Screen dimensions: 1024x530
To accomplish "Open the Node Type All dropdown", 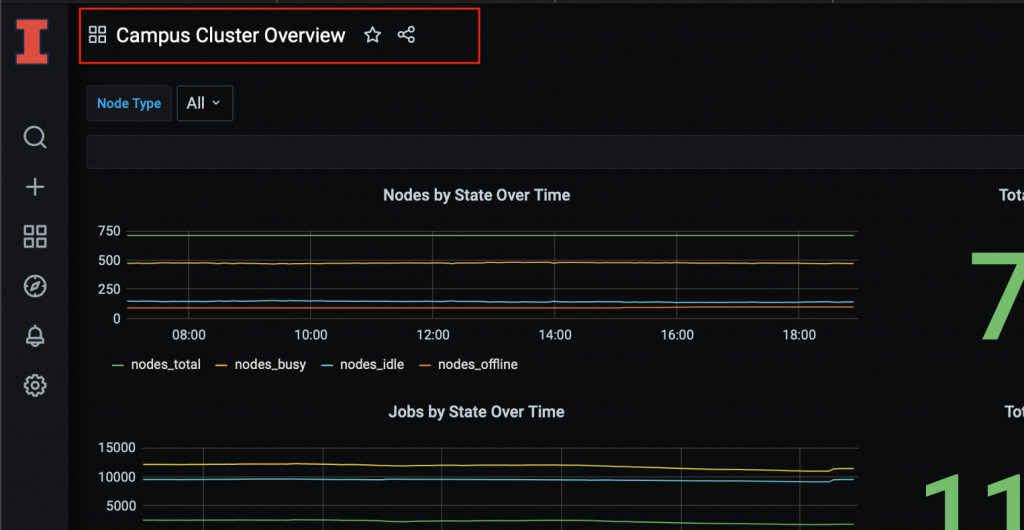I will pyautogui.click(x=204, y=103).
